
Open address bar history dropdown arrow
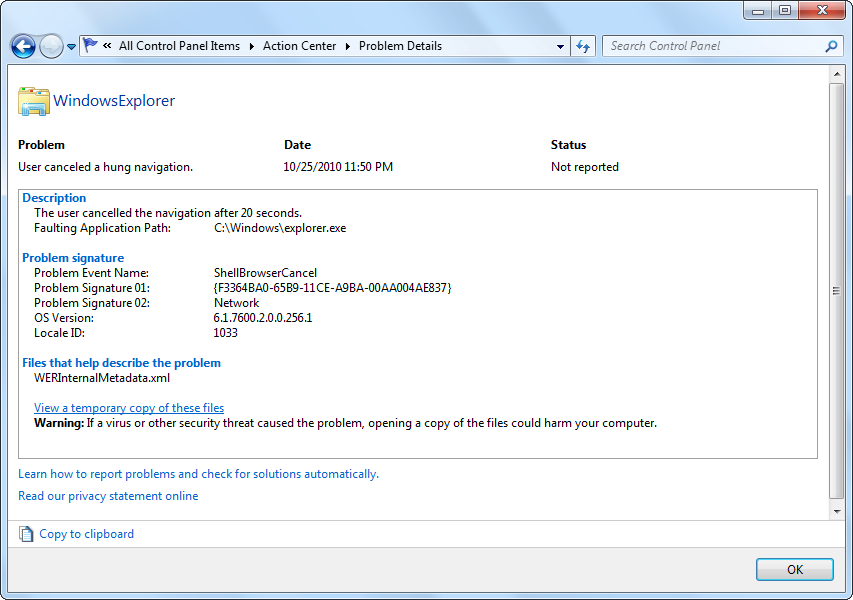pos(560,47)
